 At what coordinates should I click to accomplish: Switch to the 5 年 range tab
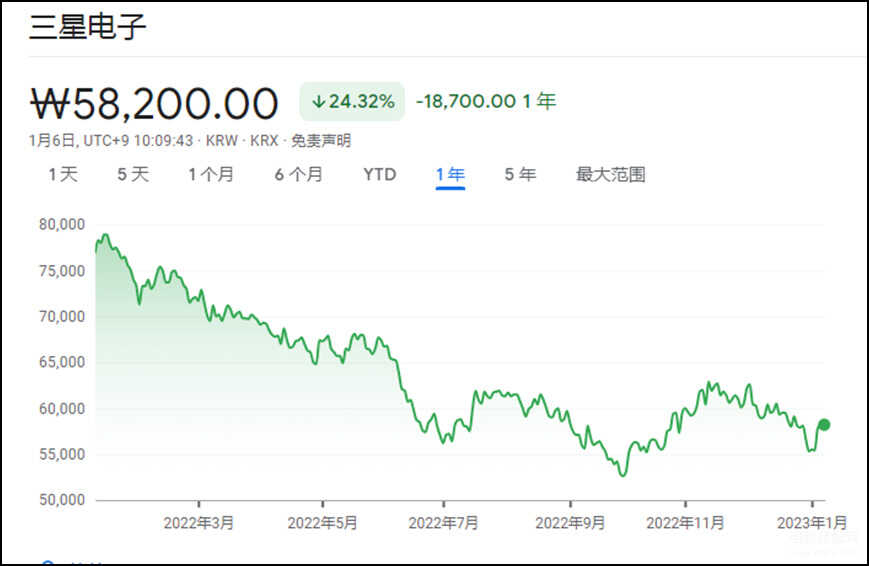pos(520,175)
